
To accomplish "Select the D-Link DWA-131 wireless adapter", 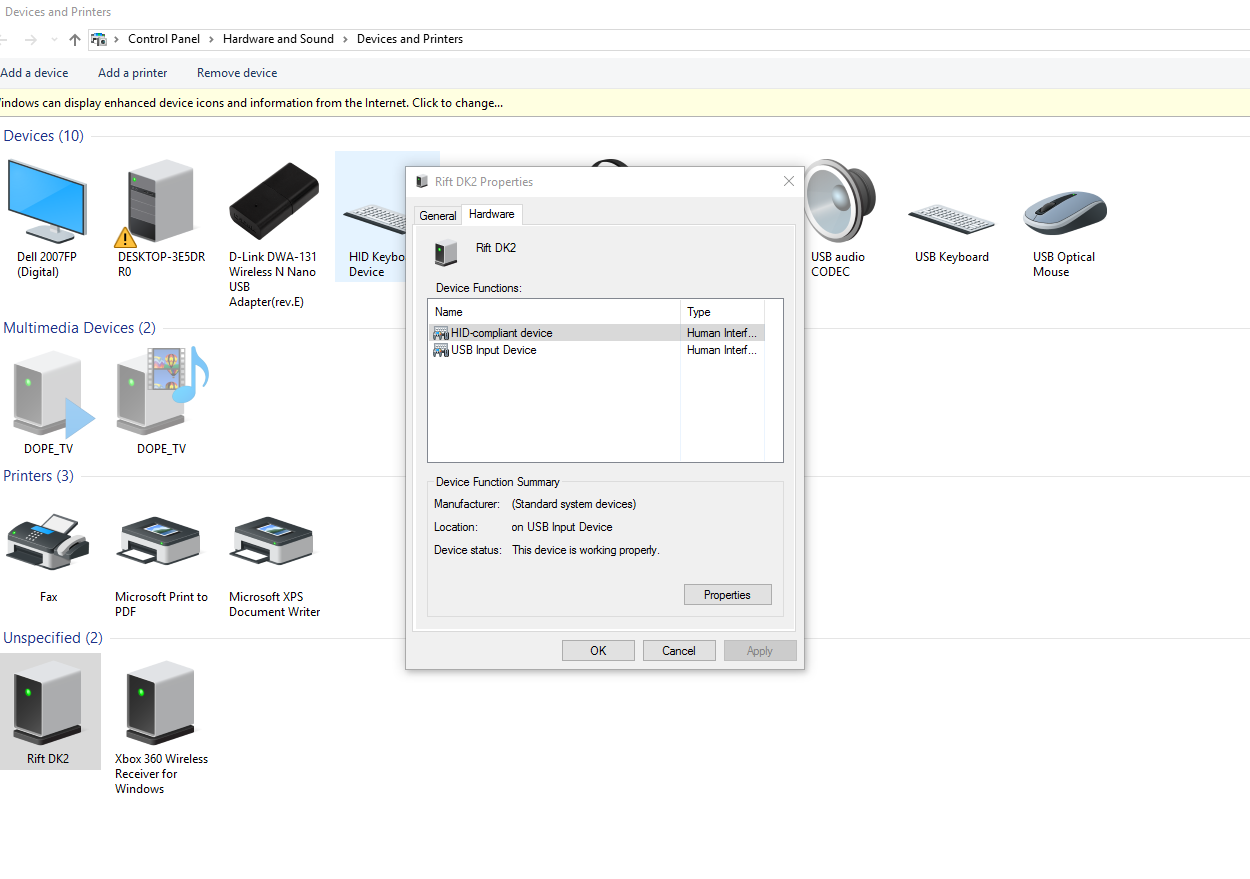I will pyautogui.click(x=274, y=233).
